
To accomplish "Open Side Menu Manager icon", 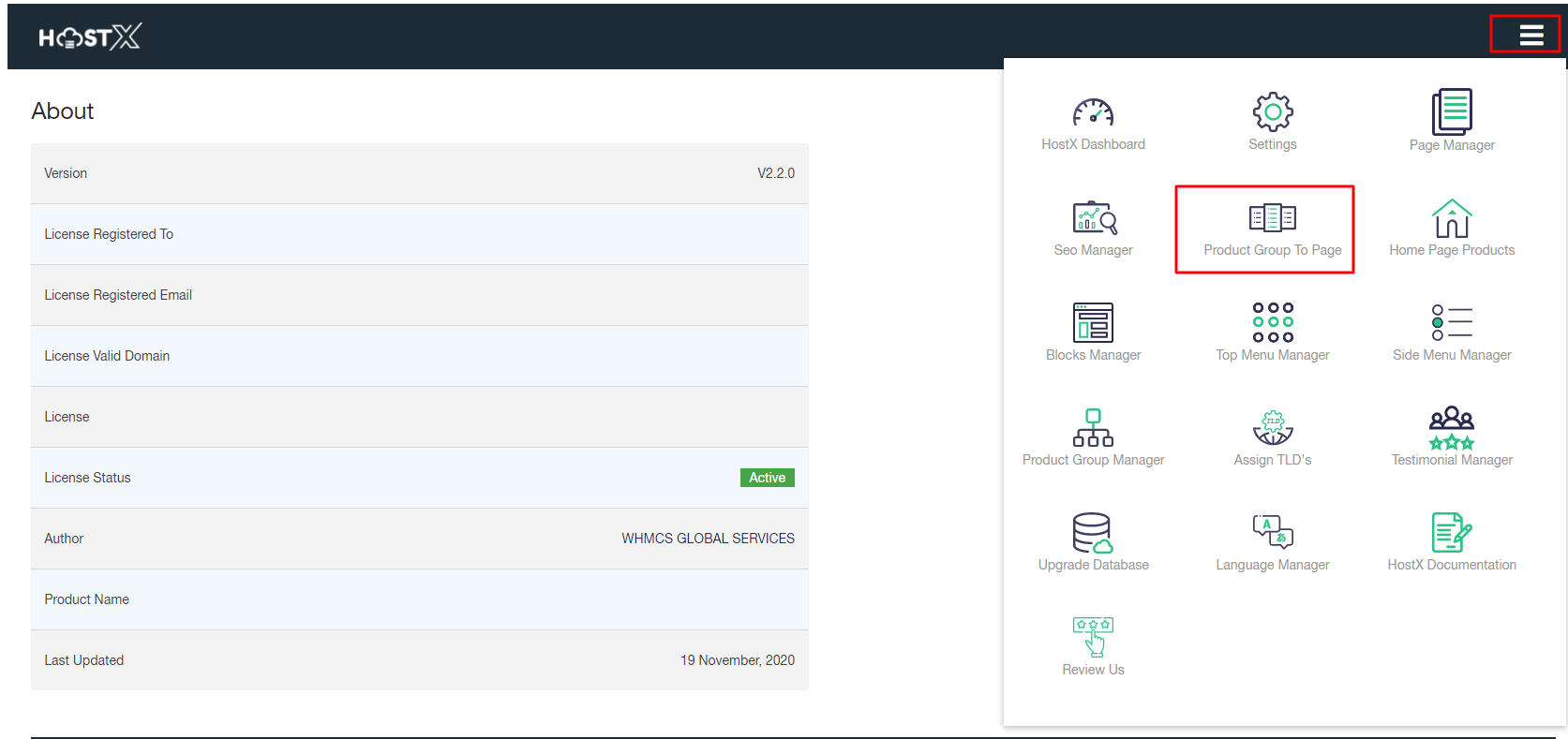I will [1451, 323].
